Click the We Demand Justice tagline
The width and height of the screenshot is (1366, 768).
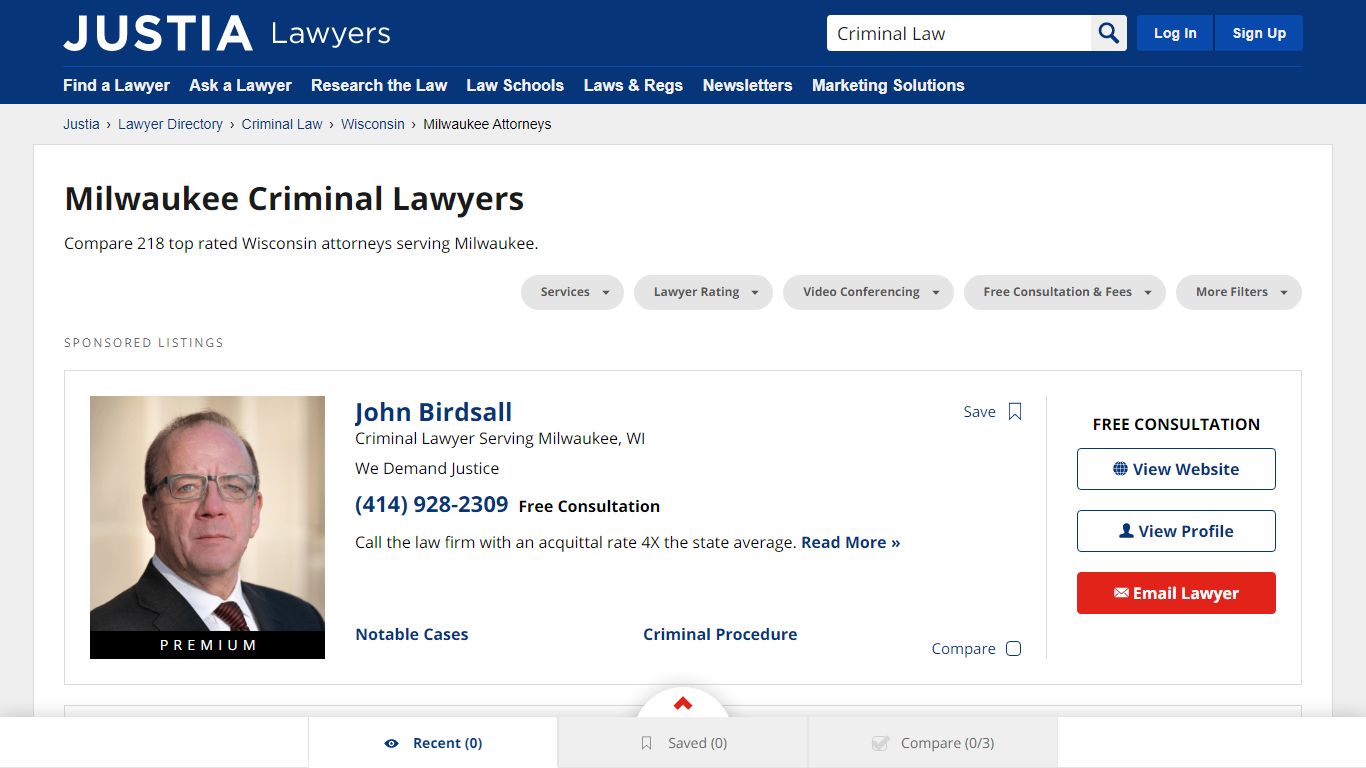[x=427, y=468]
